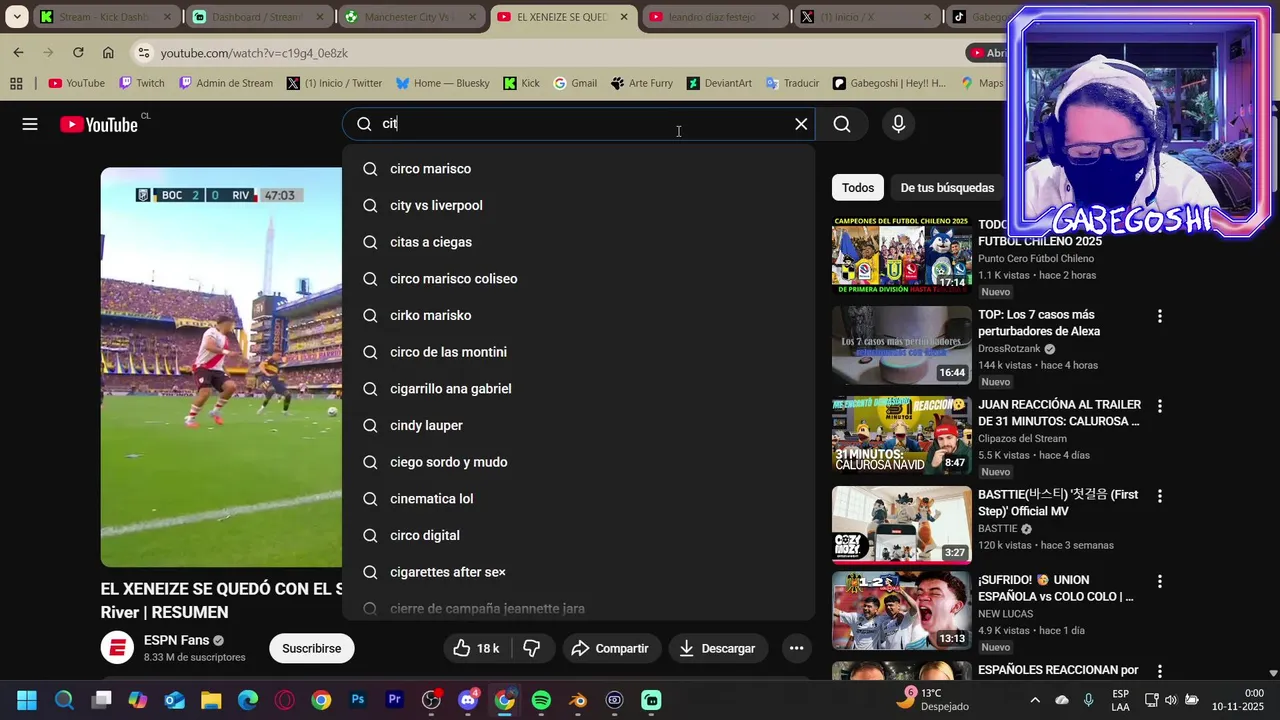Select suggestion 'cigarettes after sex'
This screenshot has width=1280, height=720.
(x=578, y=572)
